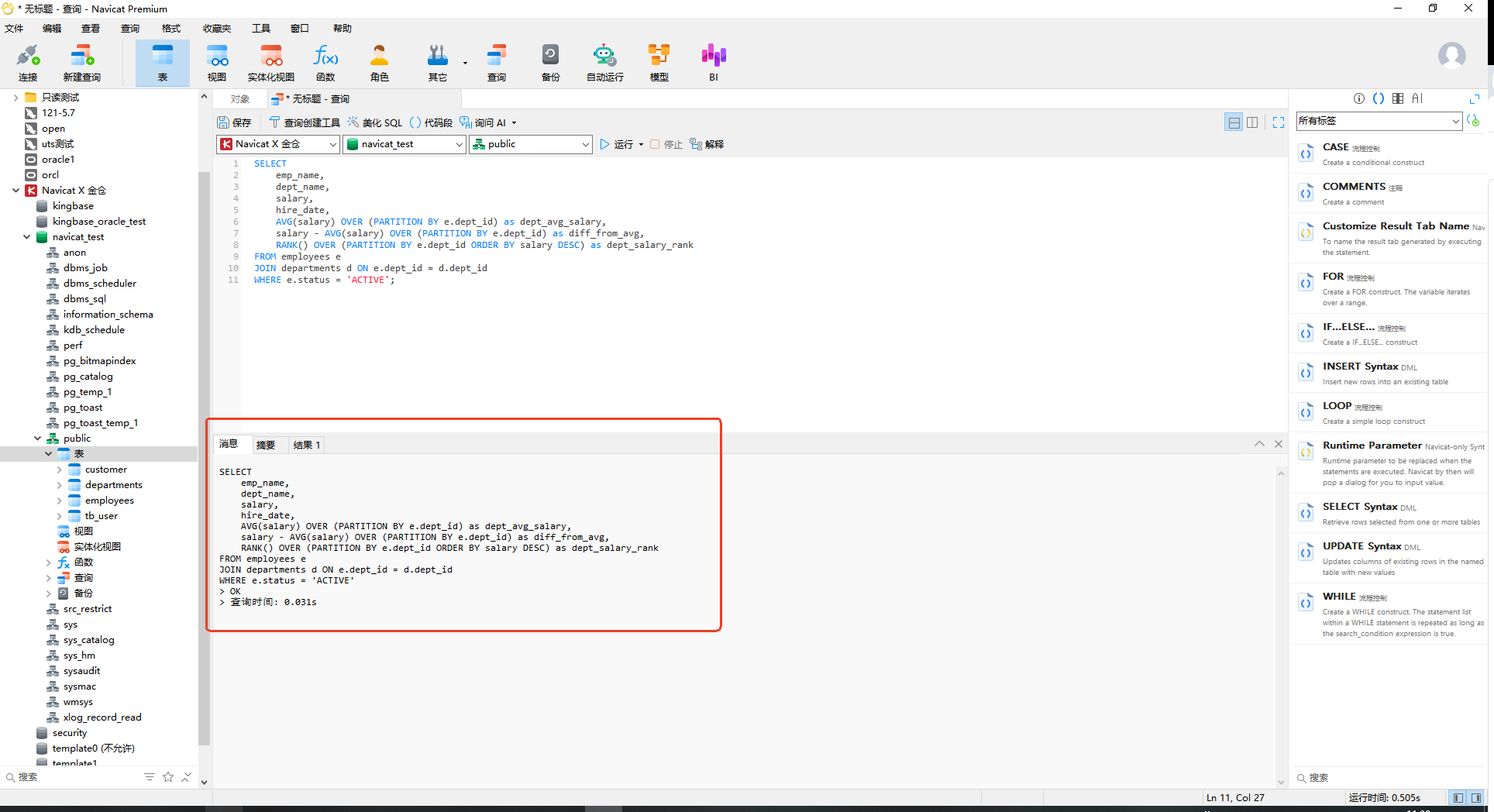Viewport: 1494px width, 812px height.
Task: Click the user avatar icon
Action: coord(1451,56)
